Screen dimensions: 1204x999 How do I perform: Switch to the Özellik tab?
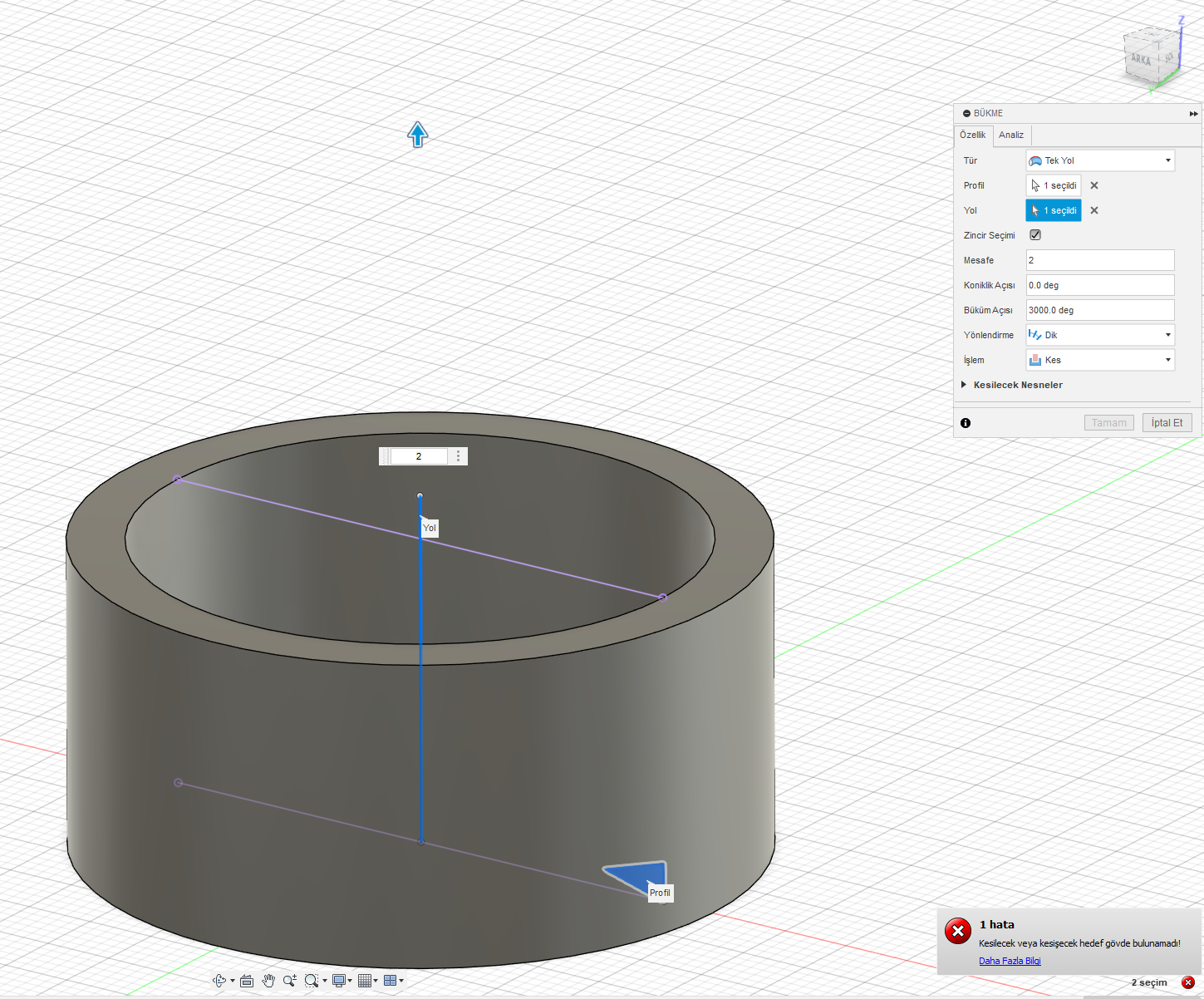point(972,135)
